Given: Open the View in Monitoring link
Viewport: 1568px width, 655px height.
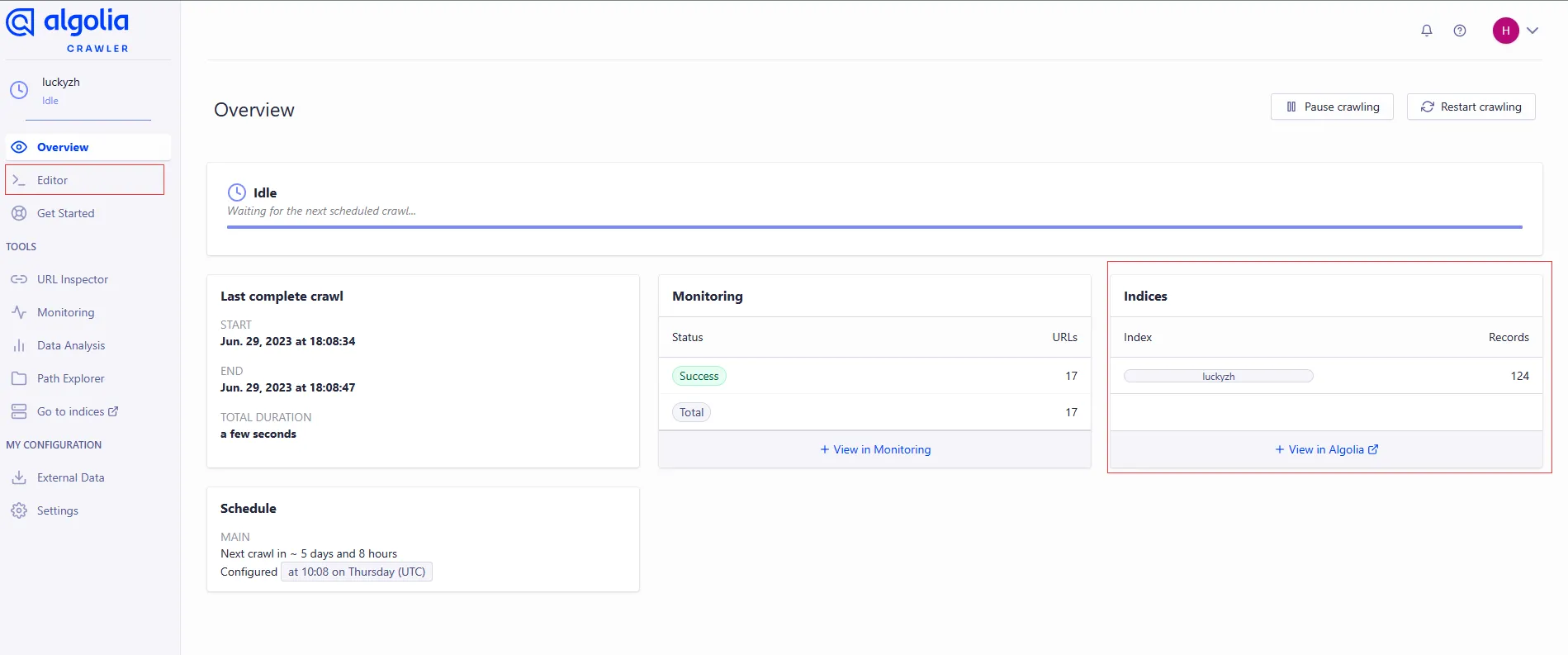Looking at the screenshot, I should click(x=875, y=449).
